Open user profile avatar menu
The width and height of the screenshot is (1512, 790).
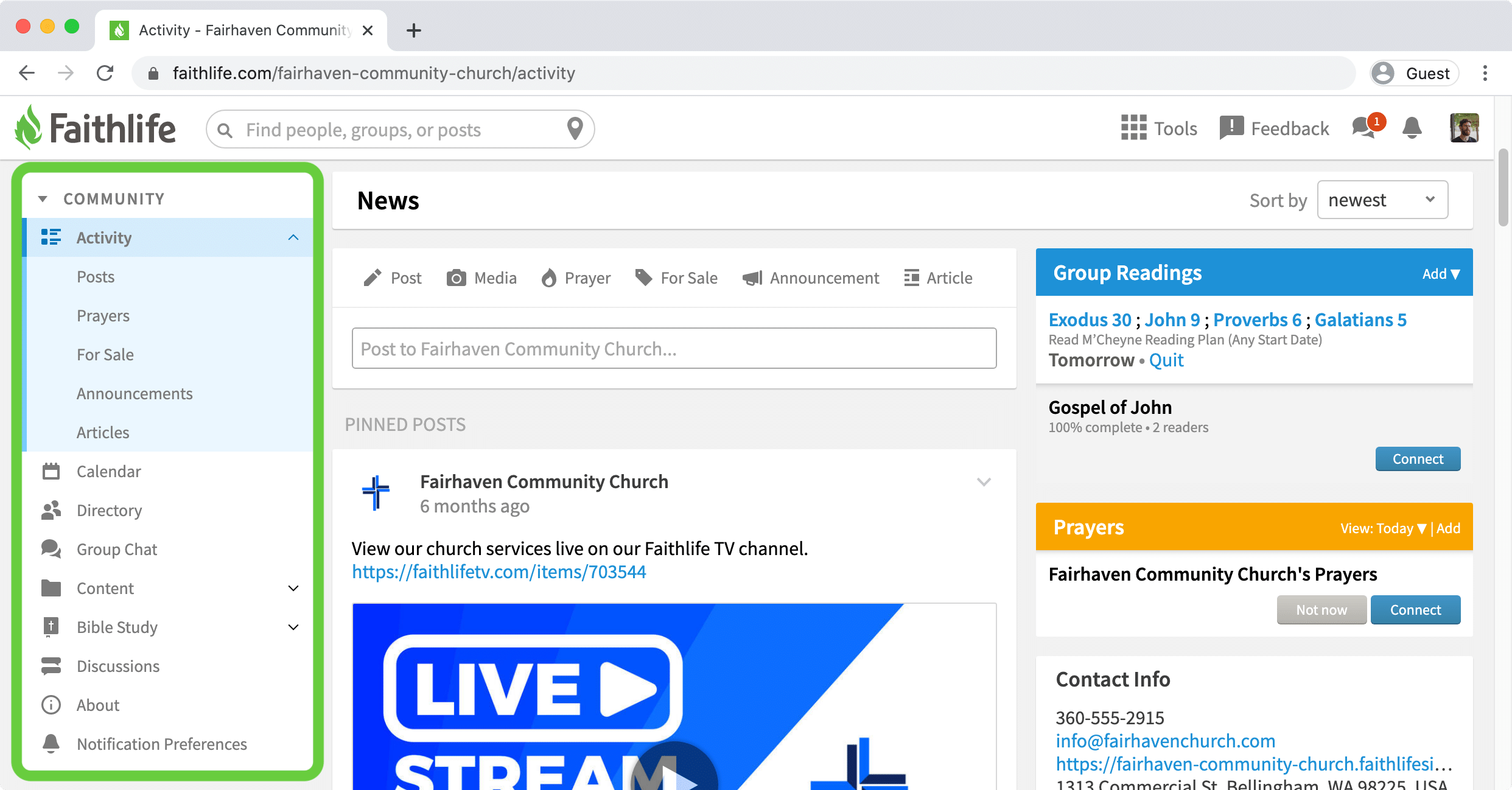click(x=1464, y=128)
